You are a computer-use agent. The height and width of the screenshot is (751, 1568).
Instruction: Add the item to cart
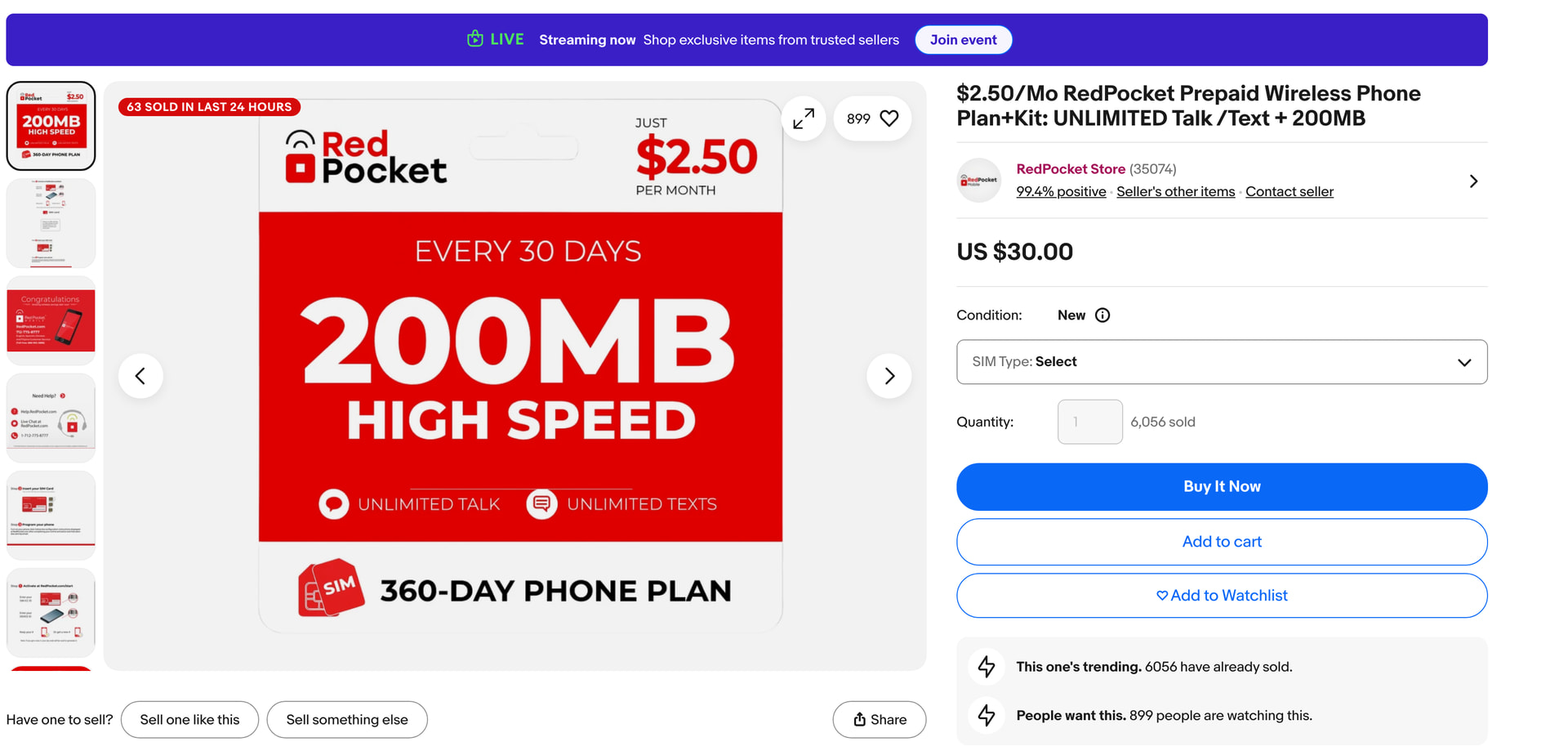(1221, 542)
